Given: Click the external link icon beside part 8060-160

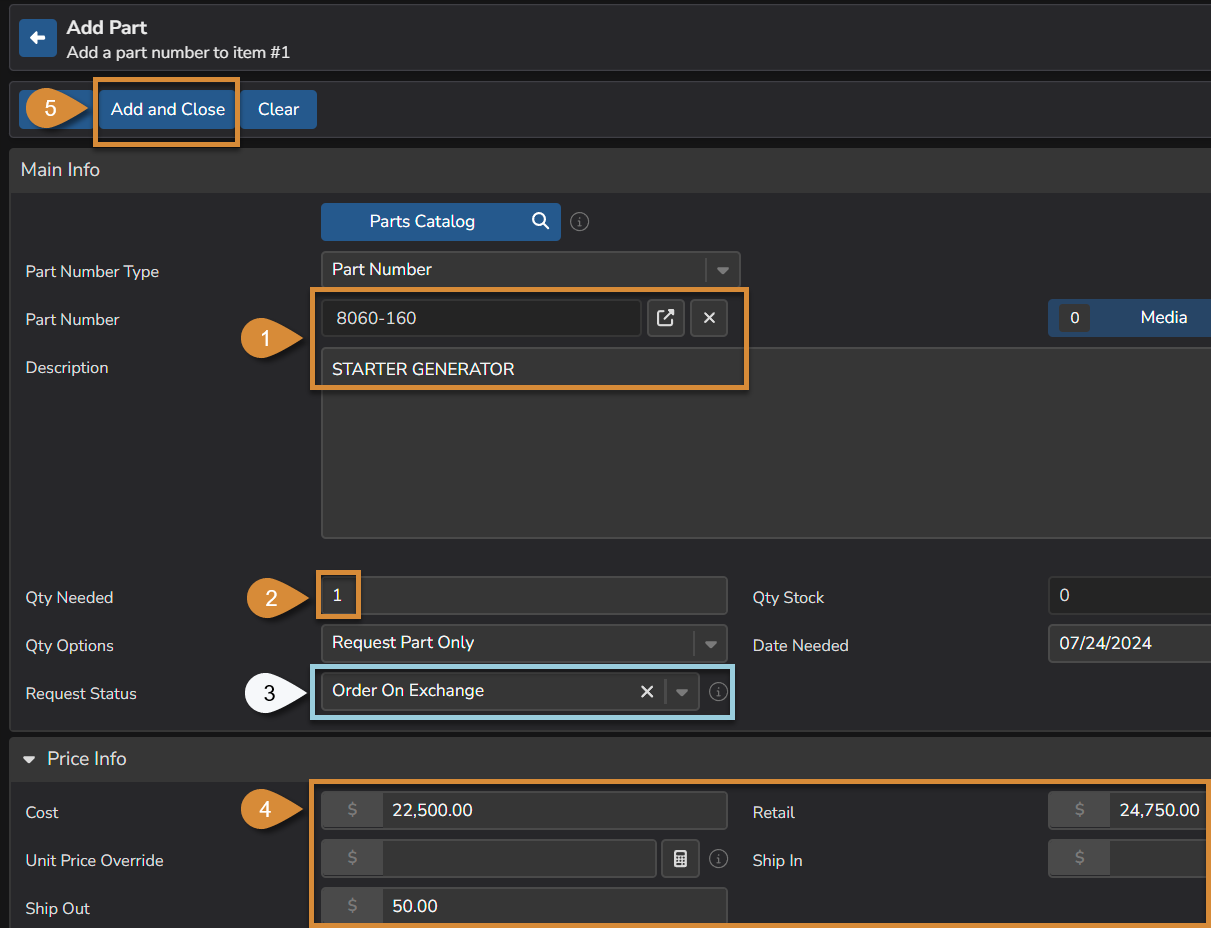Looking at the screenshot, I should (x=665, y=317).
